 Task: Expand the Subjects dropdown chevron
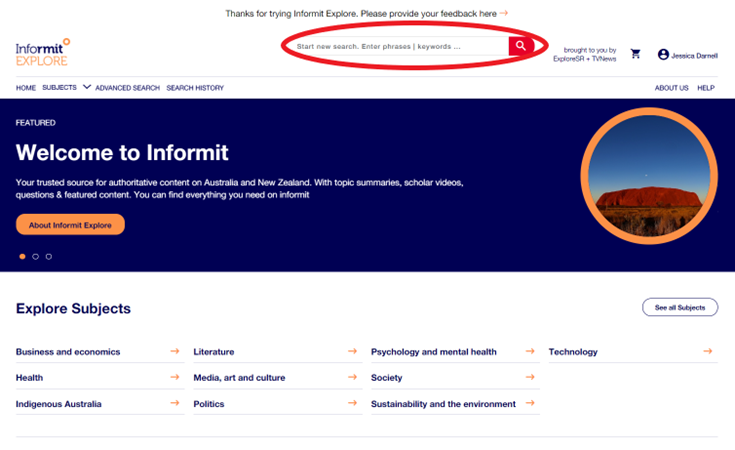pos(87,87)
